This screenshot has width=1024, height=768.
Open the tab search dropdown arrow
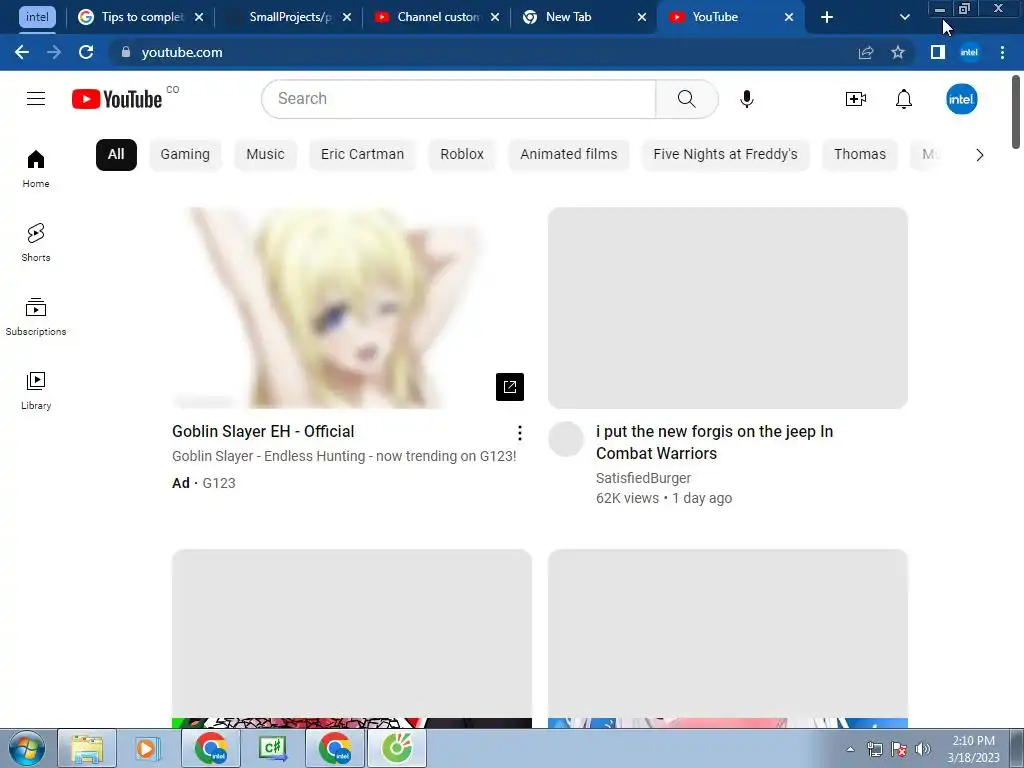pyautogui.click(x=904, y=17)
